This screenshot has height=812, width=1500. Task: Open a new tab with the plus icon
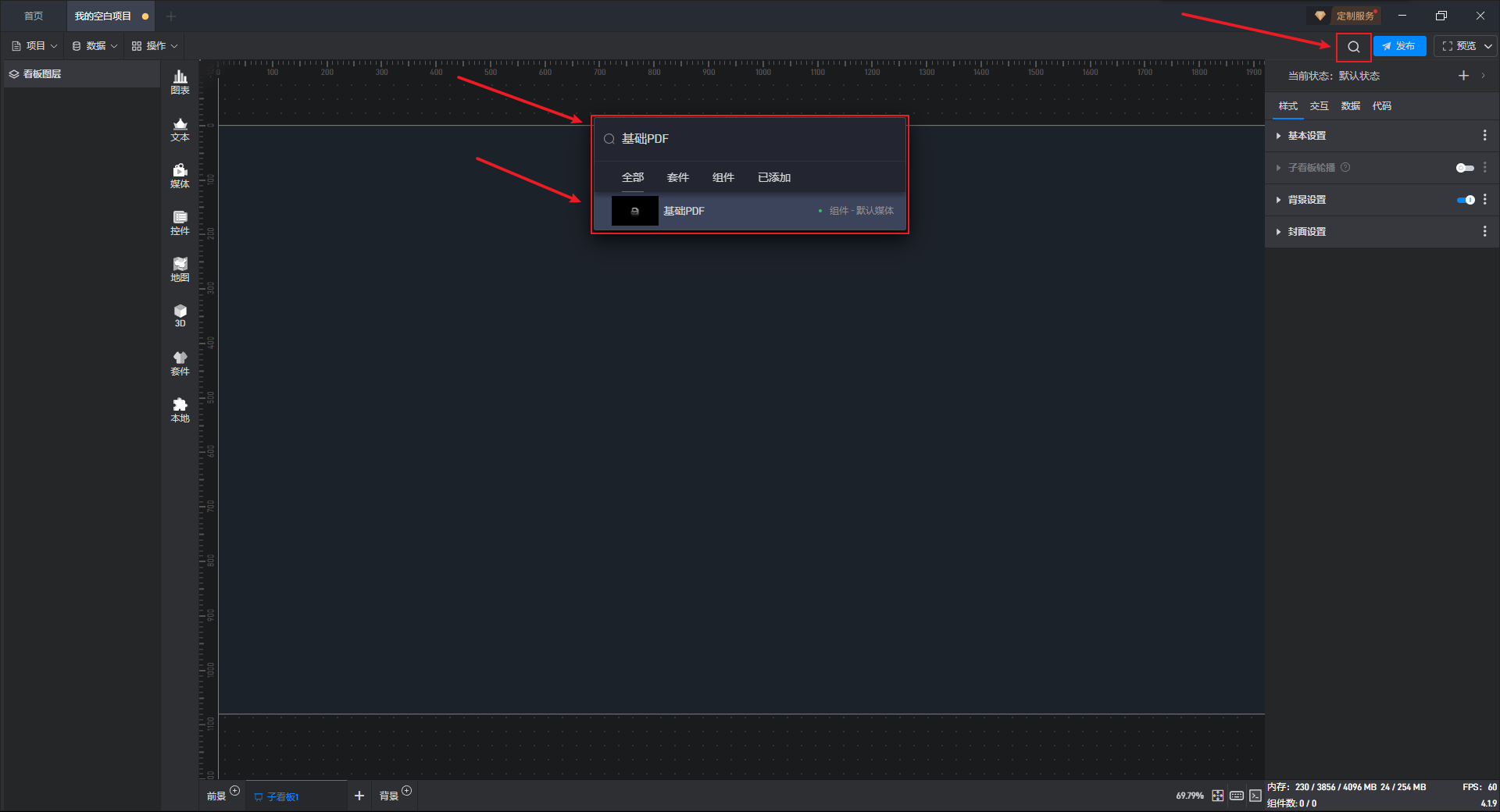pyautogui.click(x=171, y=16)
